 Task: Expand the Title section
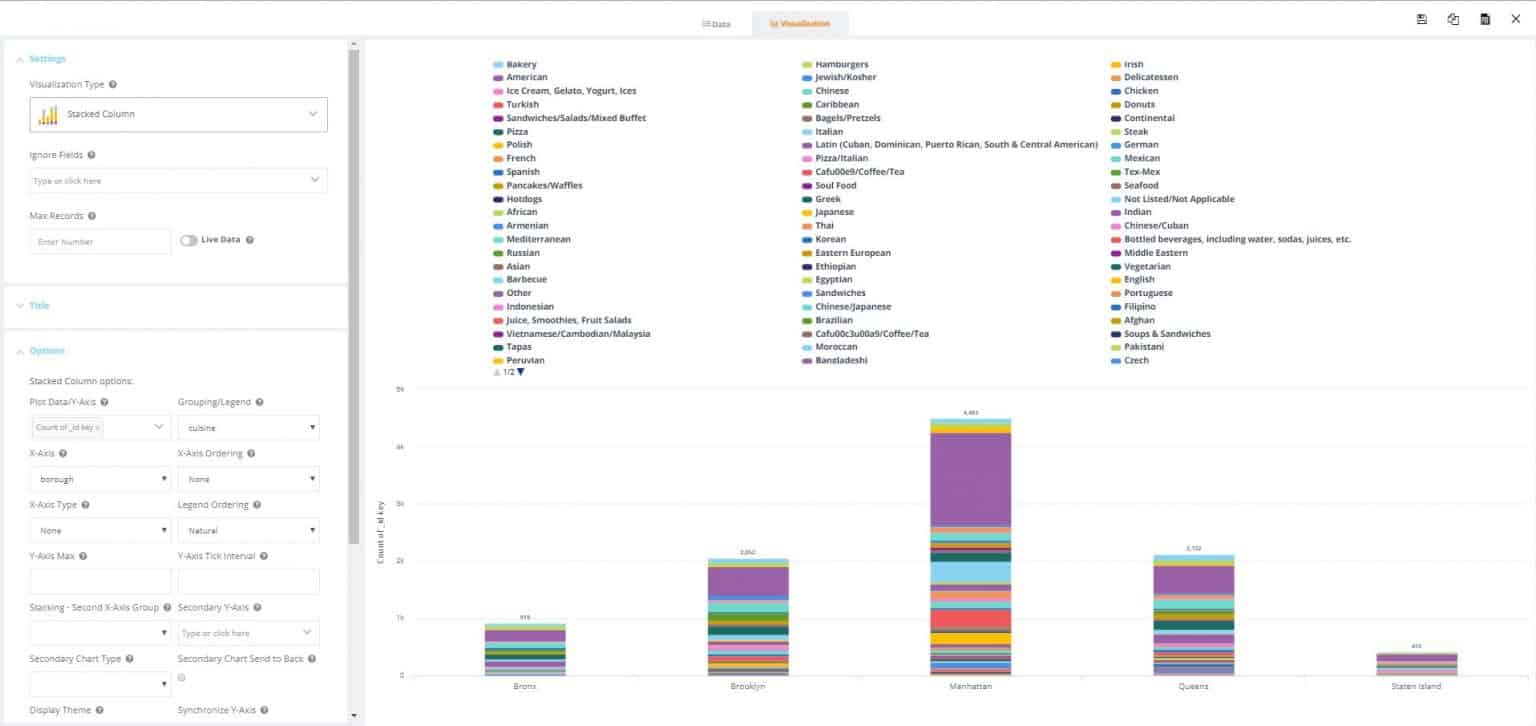pos(38,305)
